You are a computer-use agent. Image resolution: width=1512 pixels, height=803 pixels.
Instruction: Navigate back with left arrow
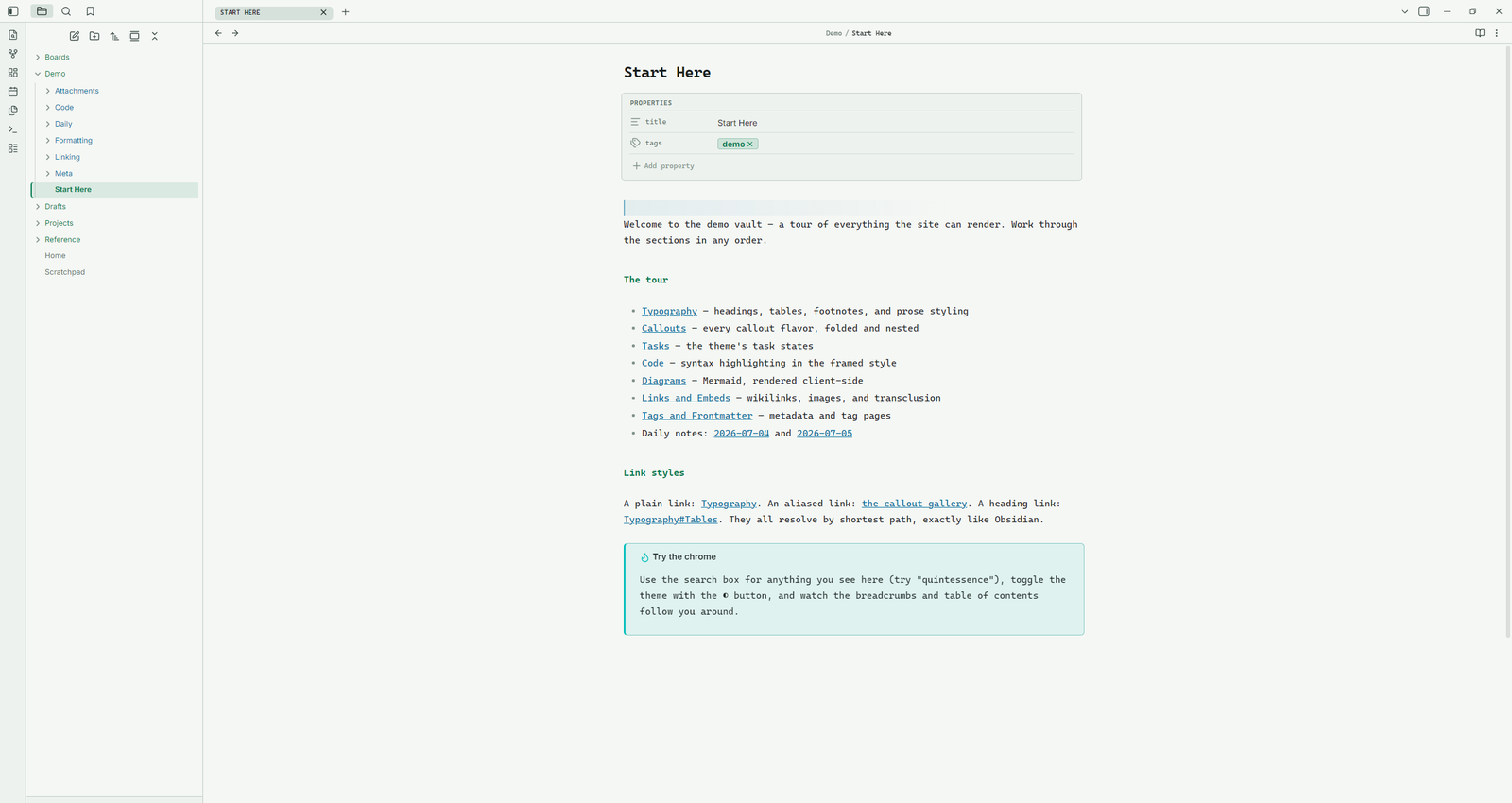[218, 33]
